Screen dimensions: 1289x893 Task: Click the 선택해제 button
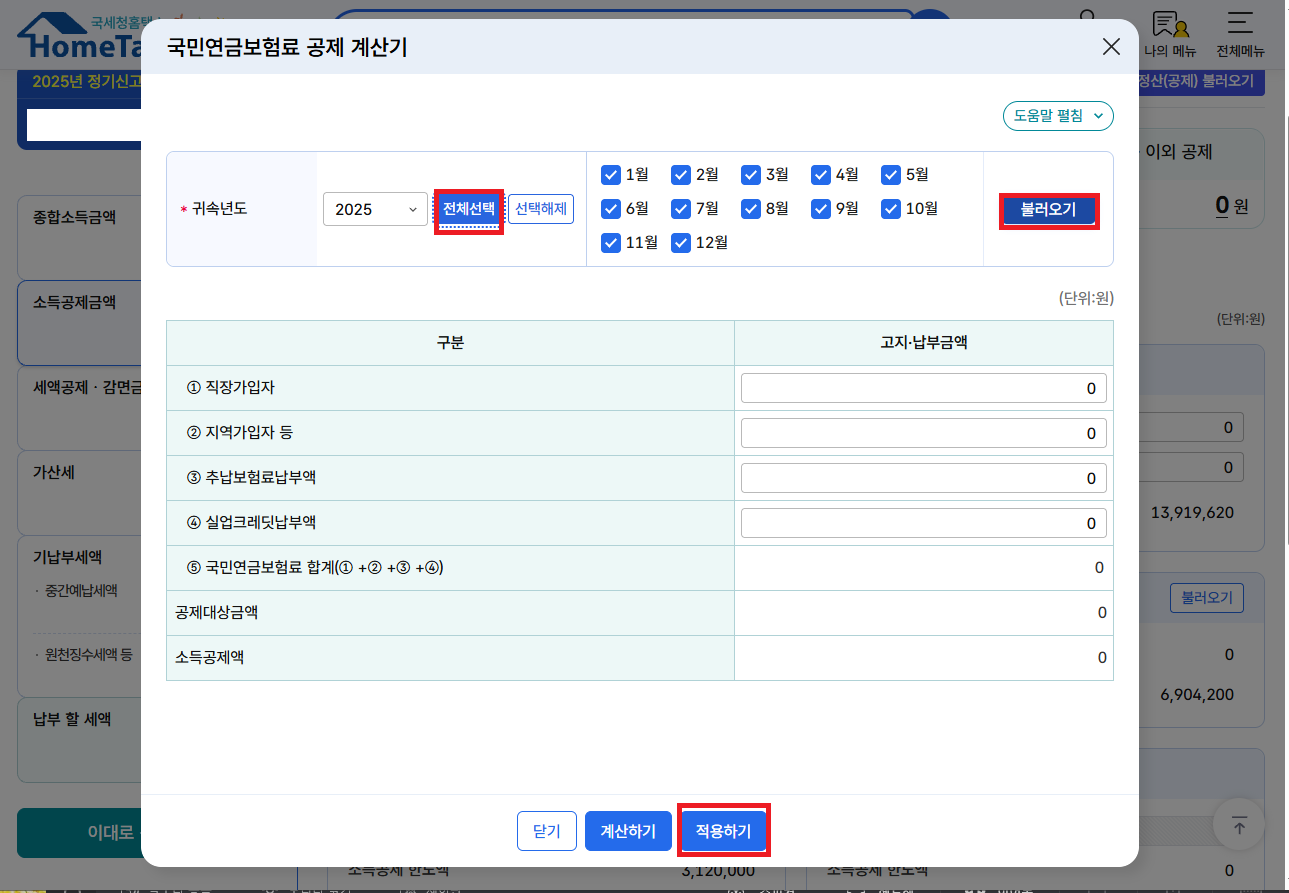tap(541, 209)
